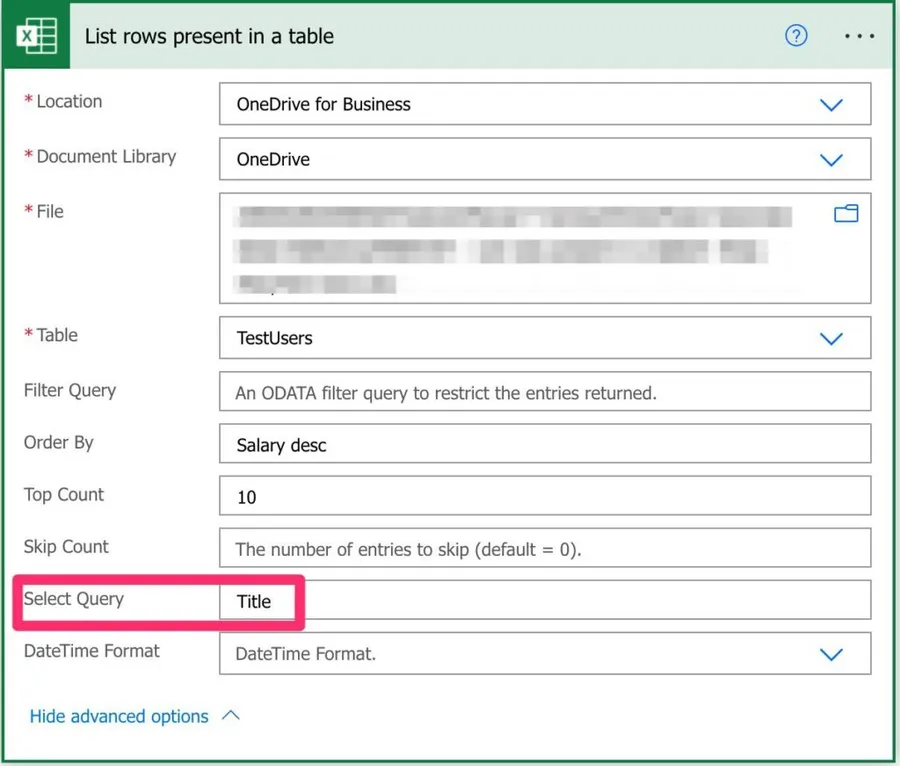Click the Top Count field showing 10
The width and height of the screenshot is (900, 766).
click(x=545, y=497)
